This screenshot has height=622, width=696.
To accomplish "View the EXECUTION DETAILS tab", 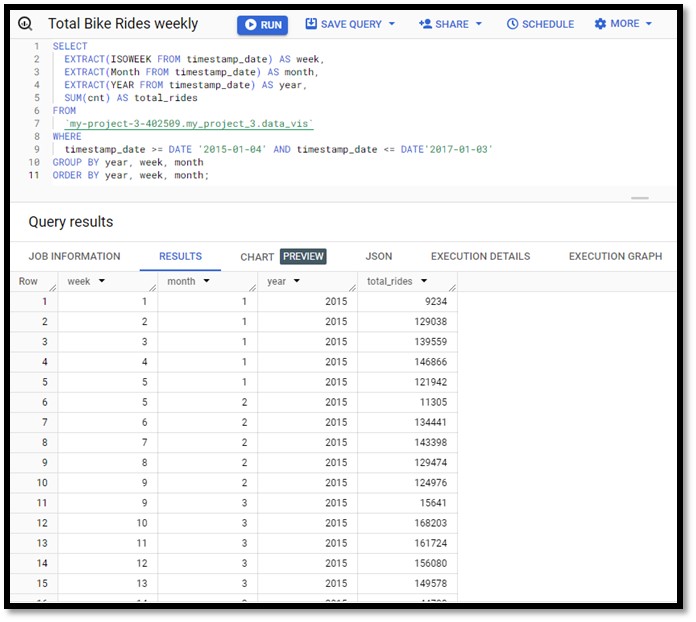I will pyautogui.click(x=480, y=257).
